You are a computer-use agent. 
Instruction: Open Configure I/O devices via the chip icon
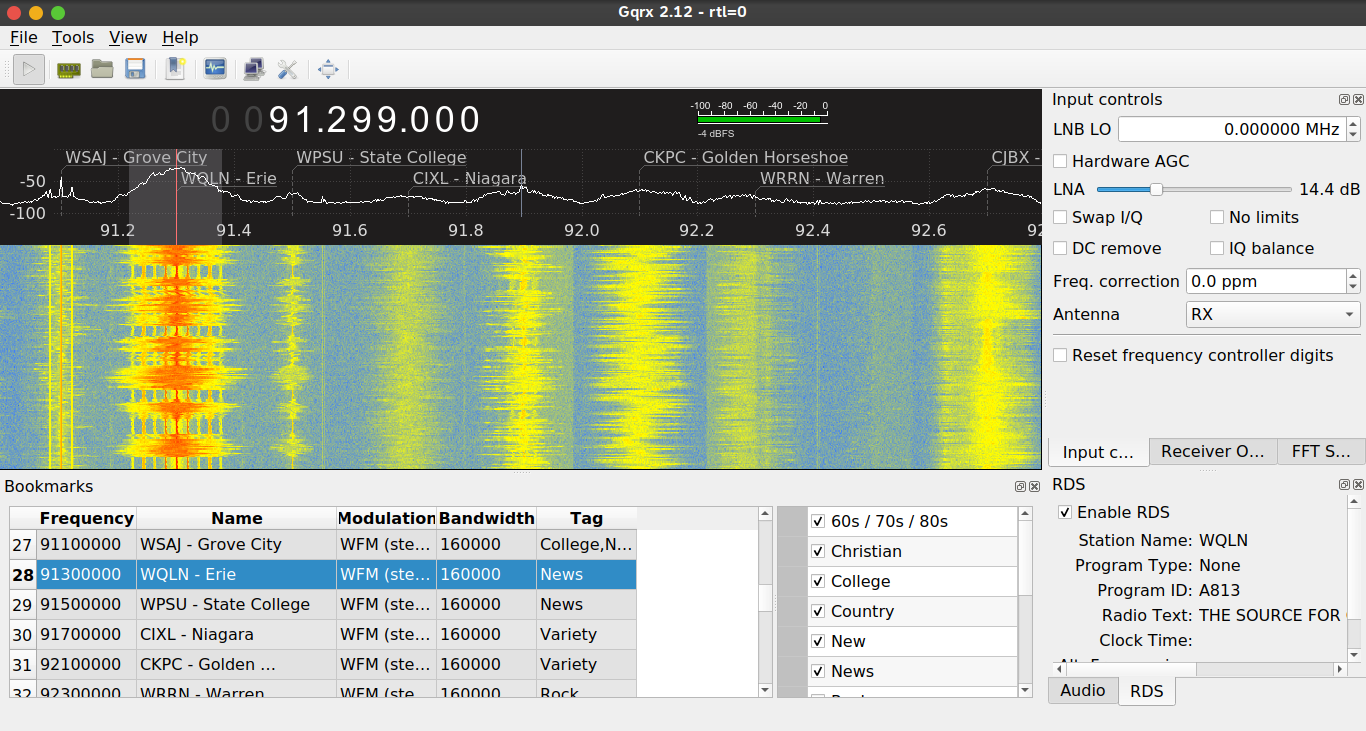pyautogui.click(x=68, y=69)
